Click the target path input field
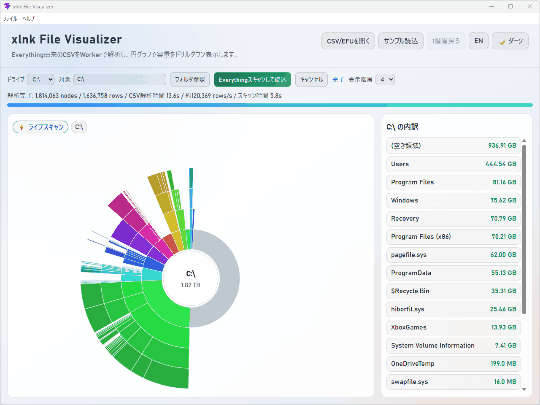540x405 pixels. [x=120, y=80]
